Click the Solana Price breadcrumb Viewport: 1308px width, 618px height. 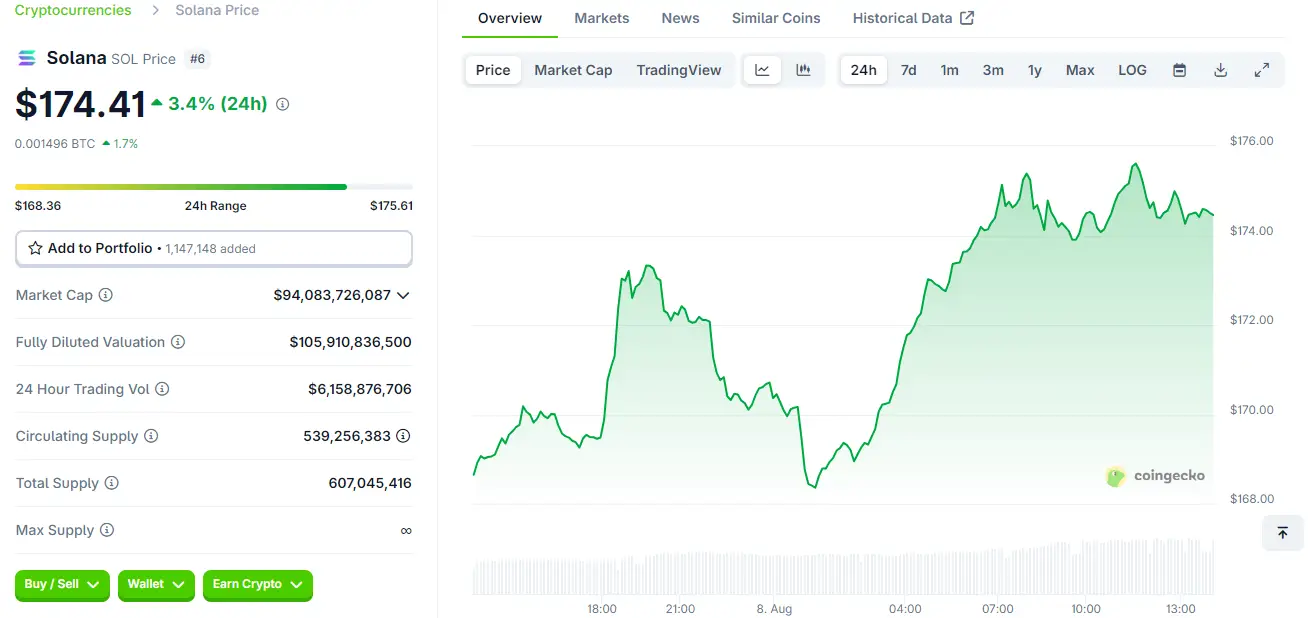(x=217, y=10)
